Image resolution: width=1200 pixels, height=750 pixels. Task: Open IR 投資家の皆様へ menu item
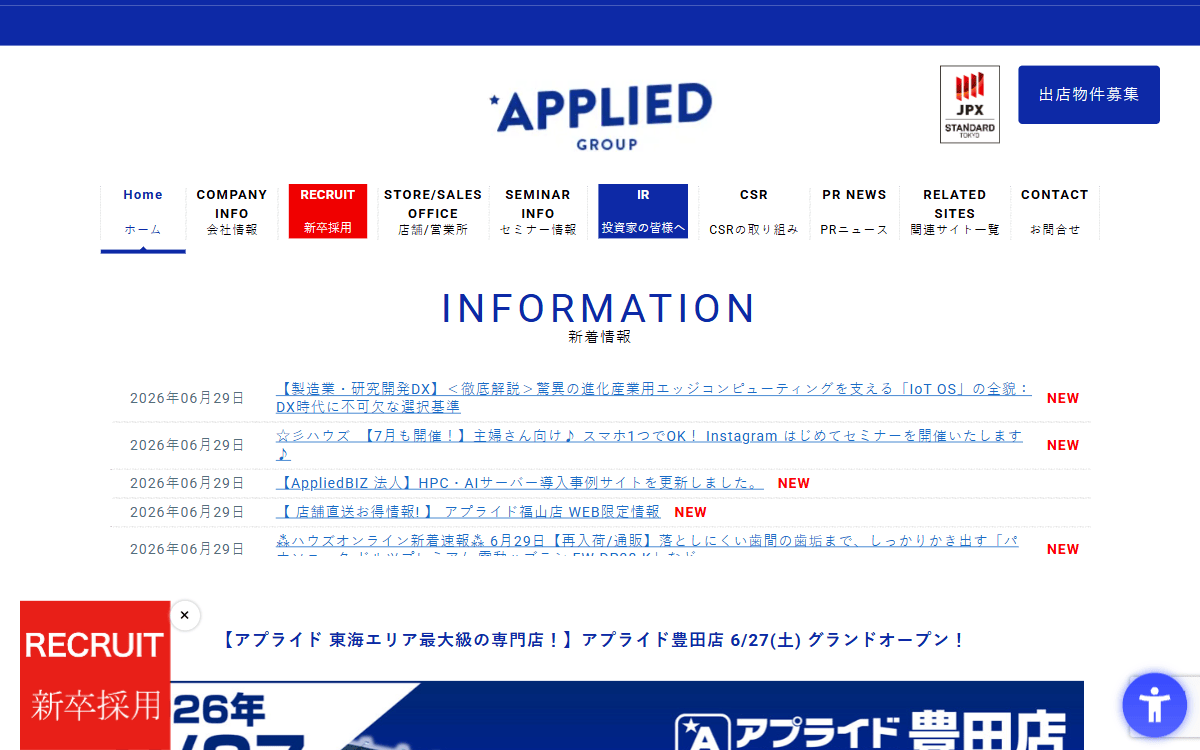643,211
